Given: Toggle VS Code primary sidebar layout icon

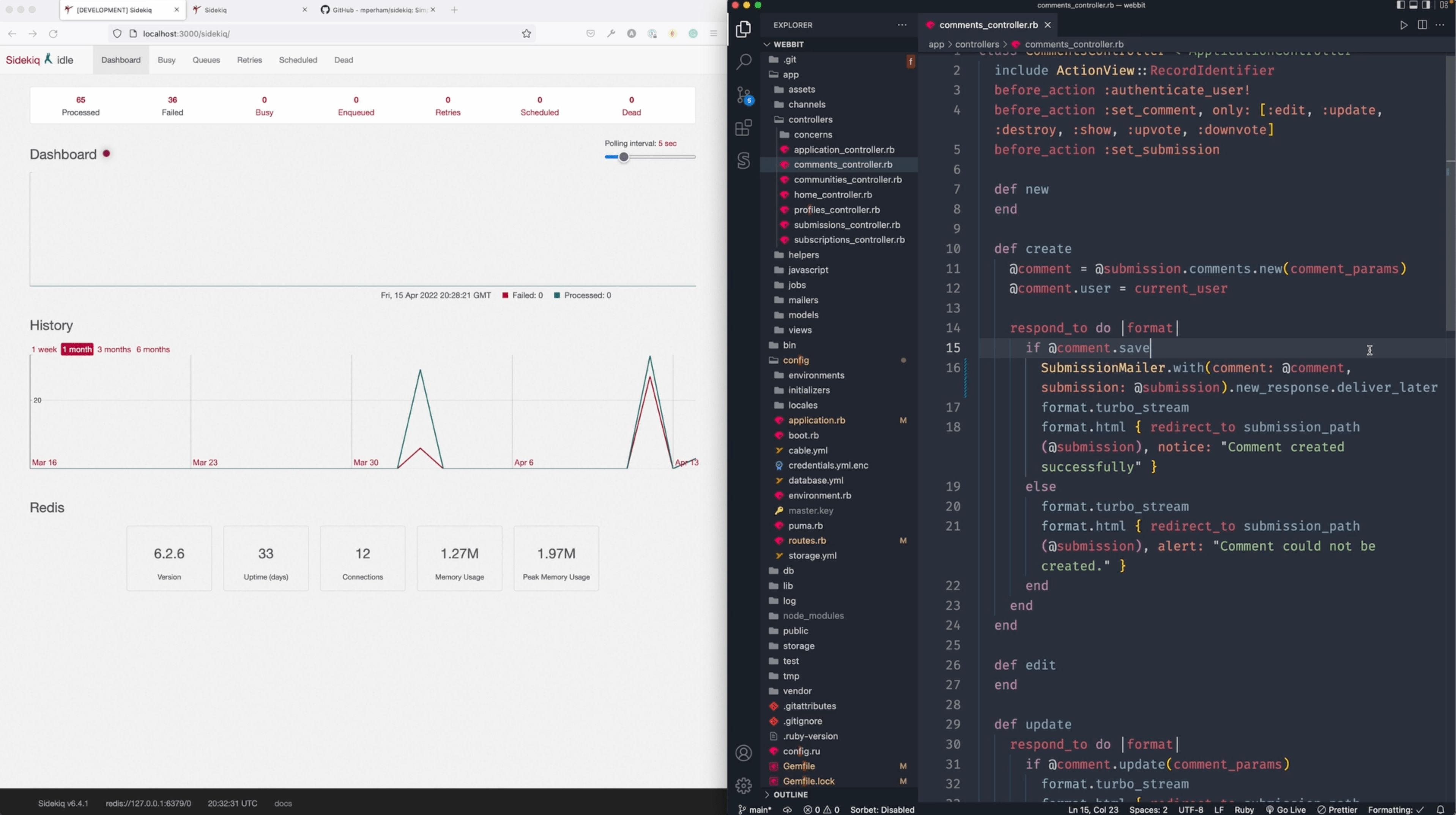Looking at the screenshot, I should (1401, 5).
